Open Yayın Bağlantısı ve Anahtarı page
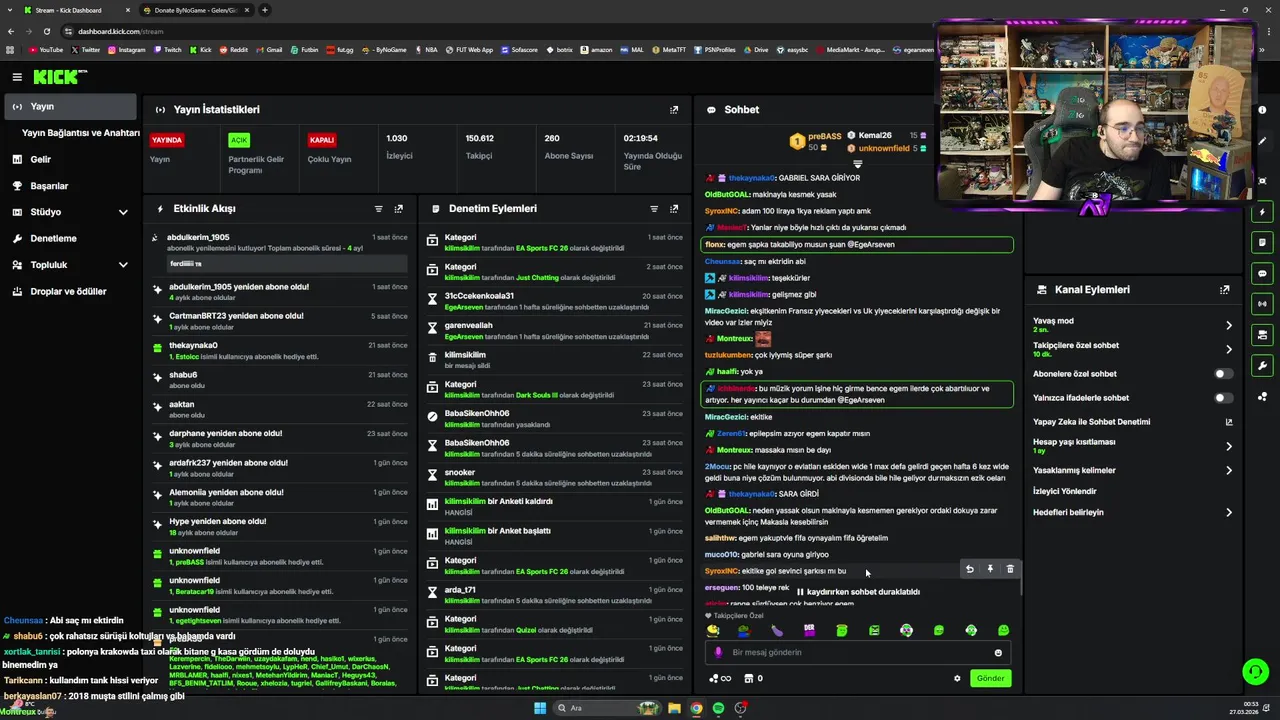1280x720 pixels. (81, 133)
